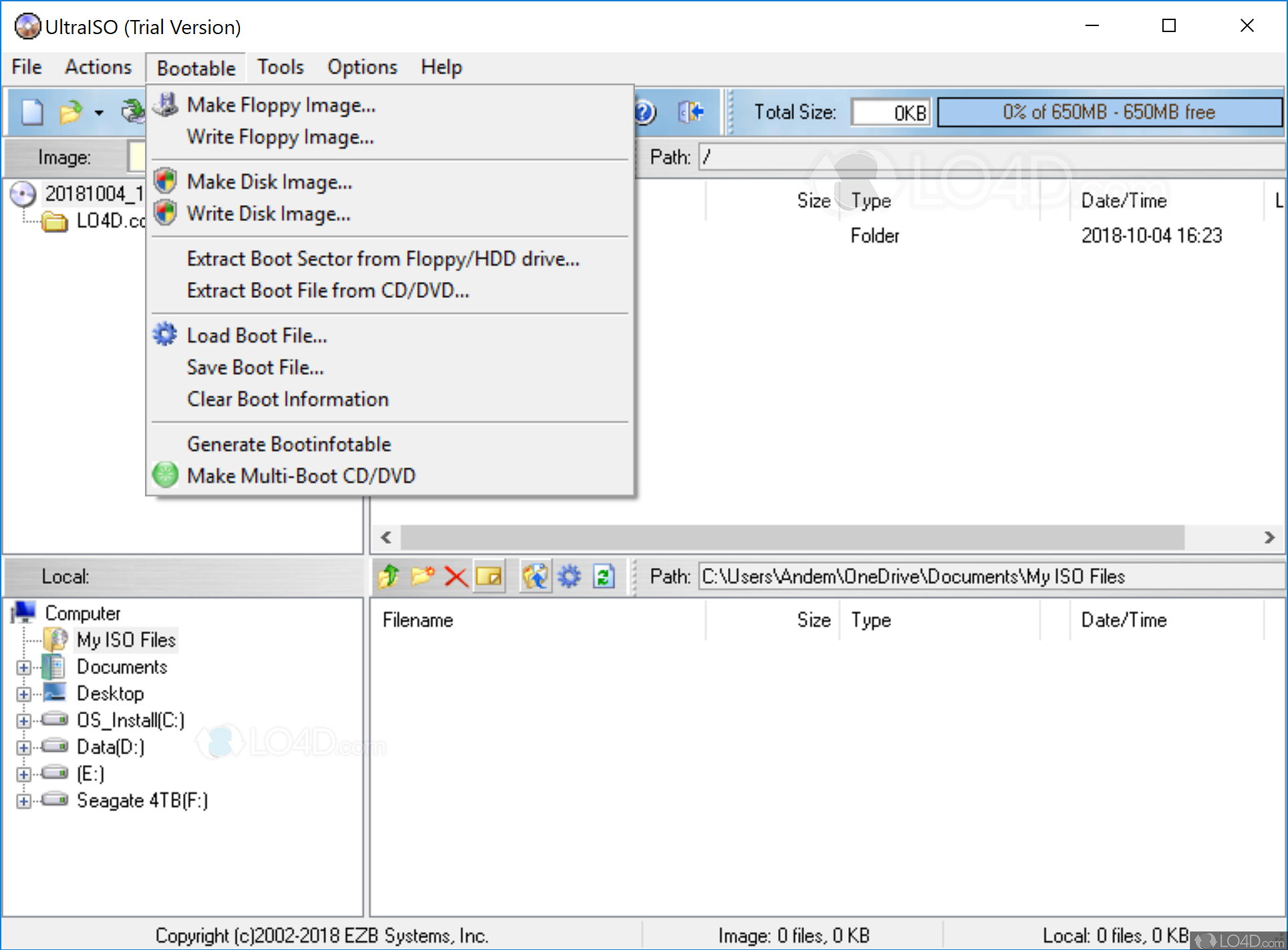Select Clear Boot Information
This screenshot has height=950, width=1288.
(x=390, y=400)
